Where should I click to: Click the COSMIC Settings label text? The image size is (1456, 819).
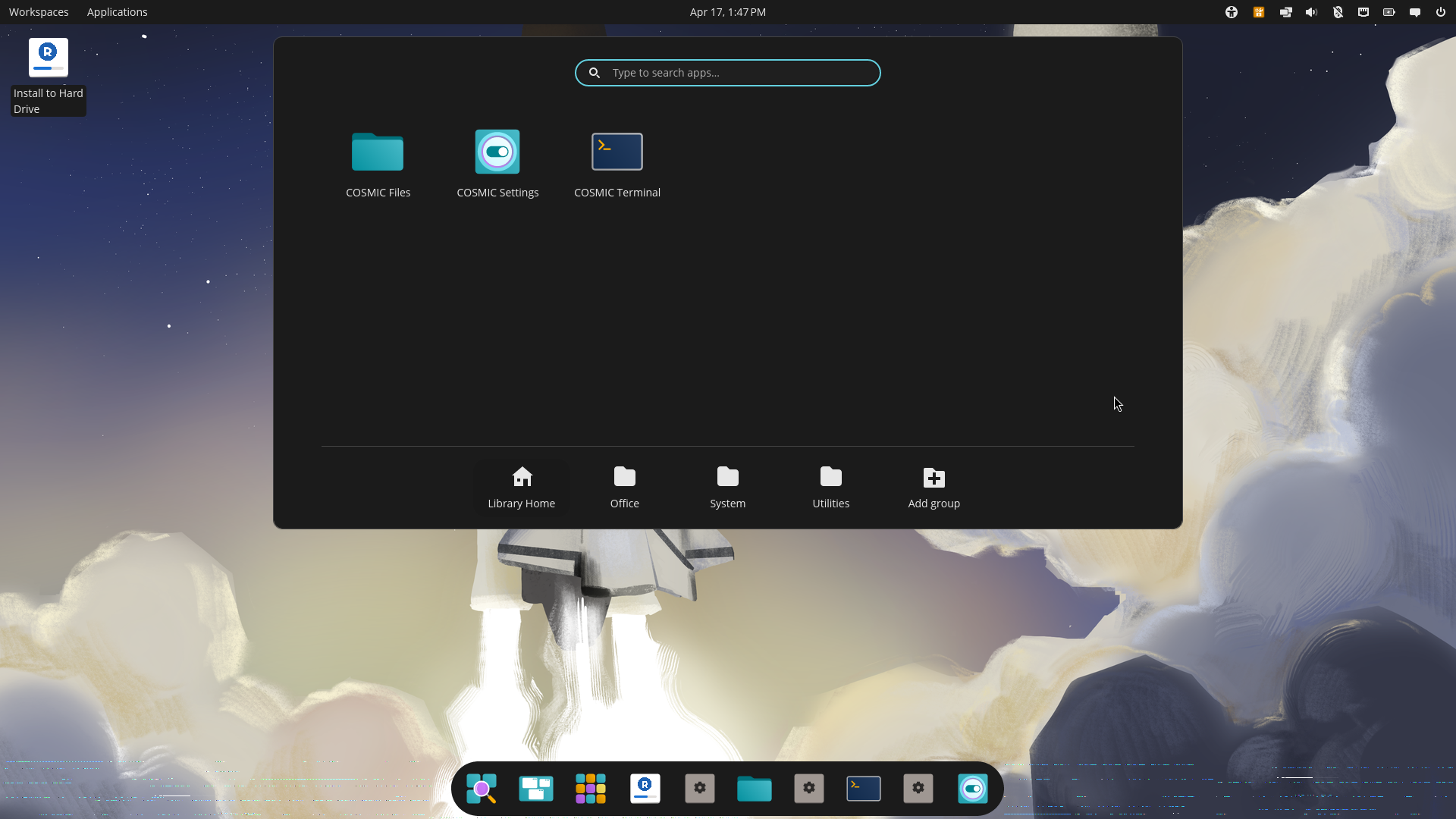497,193
